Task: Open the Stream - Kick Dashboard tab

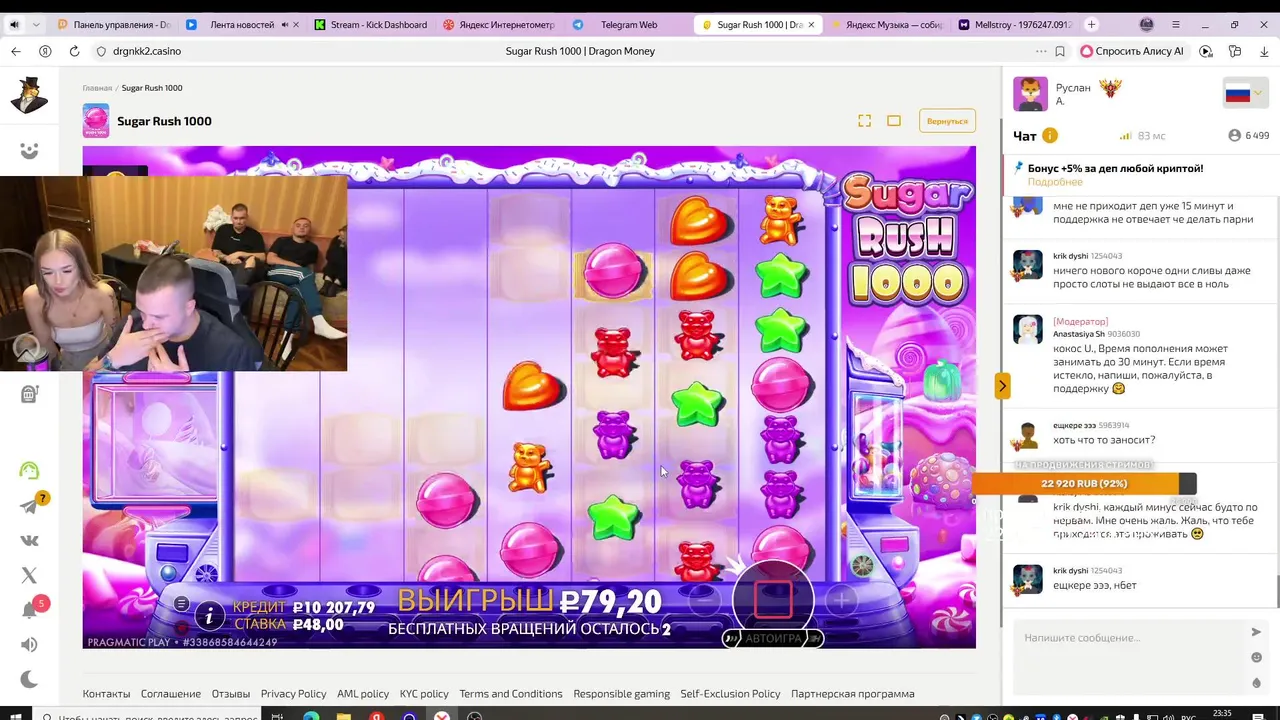Action: pyautogui.click(x=370, y=24)
